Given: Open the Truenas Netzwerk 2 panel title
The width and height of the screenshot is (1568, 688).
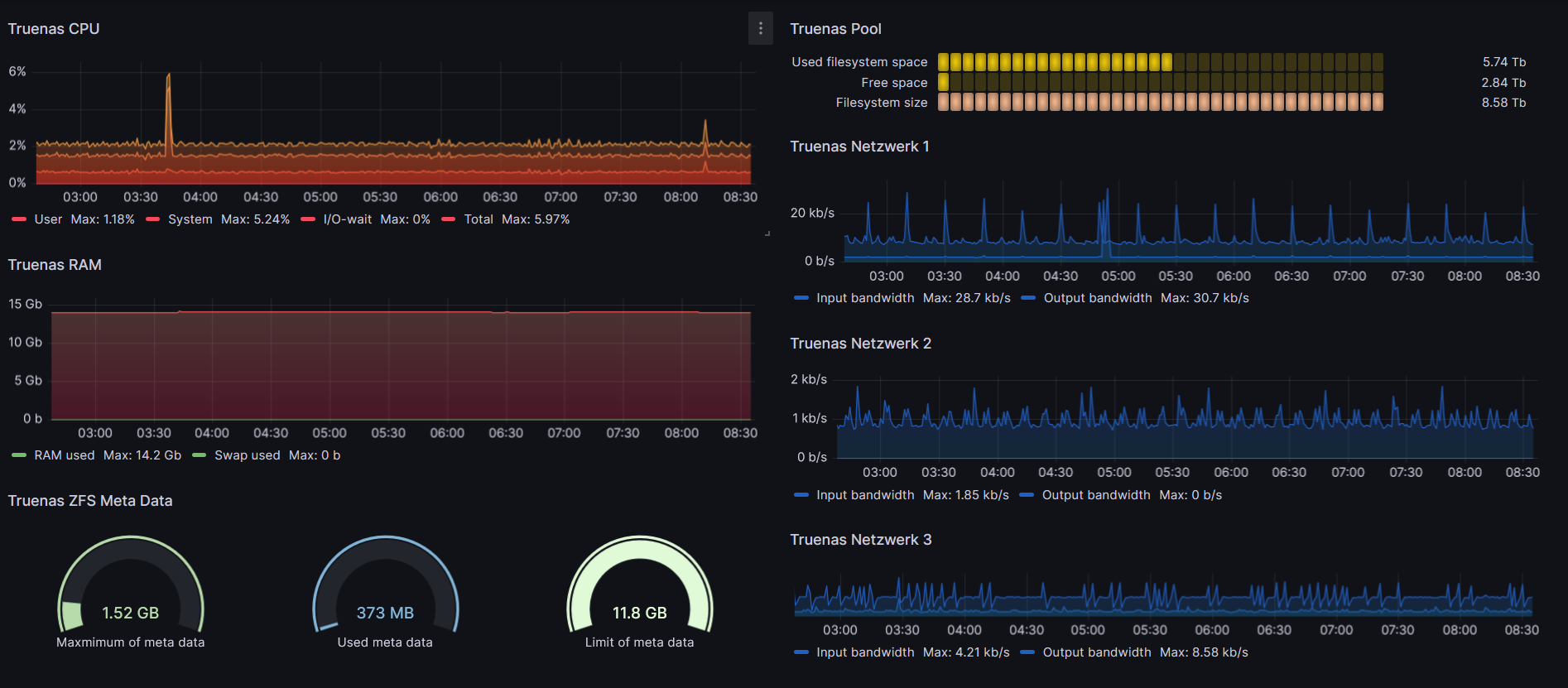Looking at the screenshot, I should pos(860,344).
